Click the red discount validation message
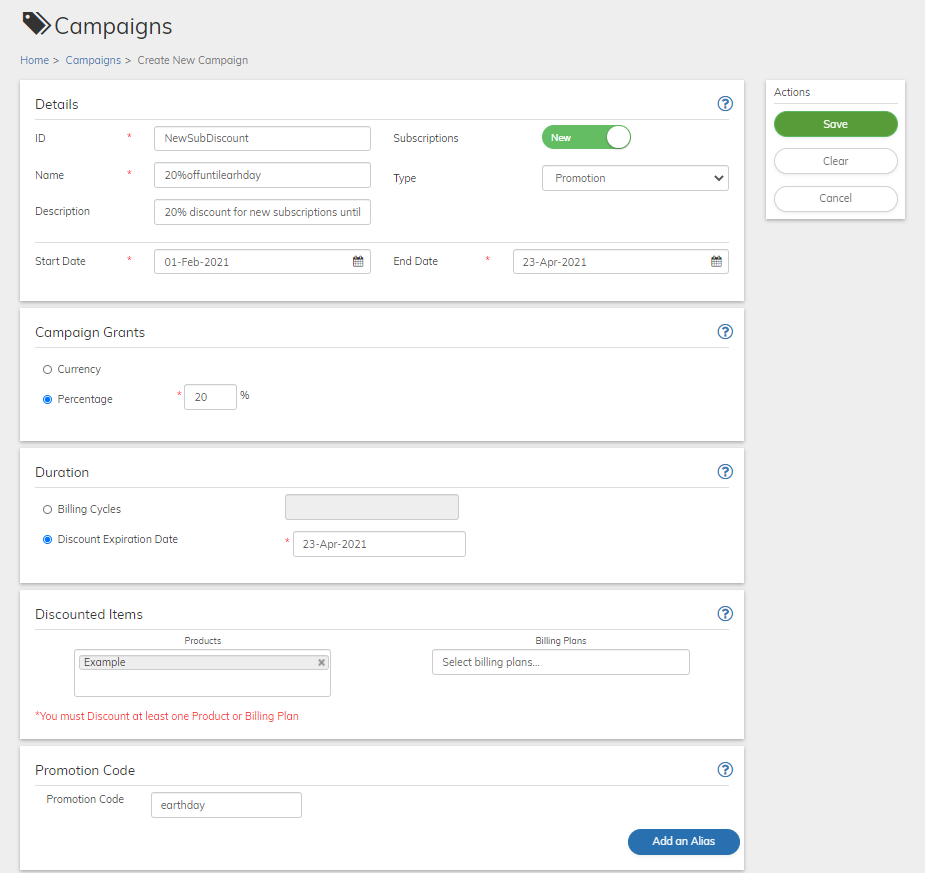 pos(167,716)
